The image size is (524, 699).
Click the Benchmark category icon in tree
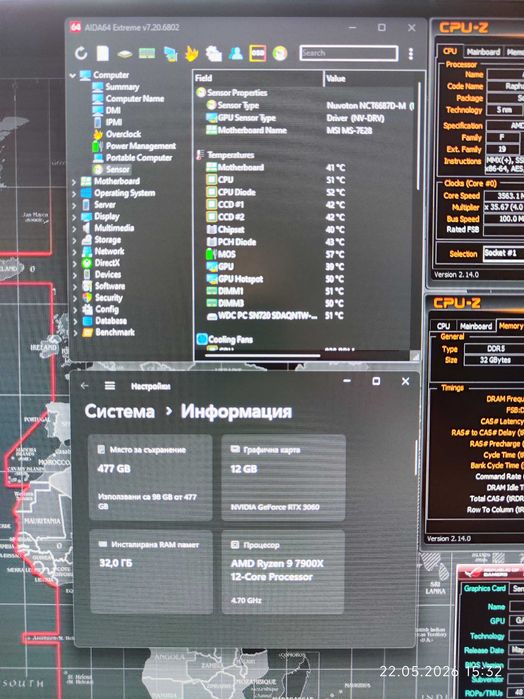click(87, 333)
